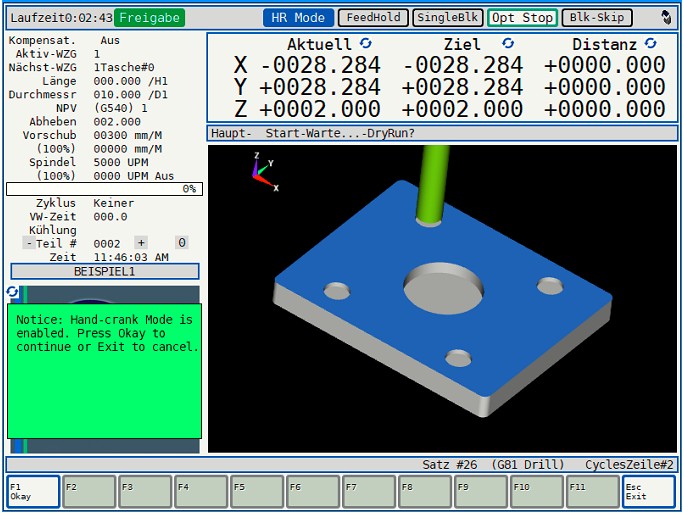Click the mouse icon in the top right corner
Screen dimensions: 684x515
pos(666,17)
